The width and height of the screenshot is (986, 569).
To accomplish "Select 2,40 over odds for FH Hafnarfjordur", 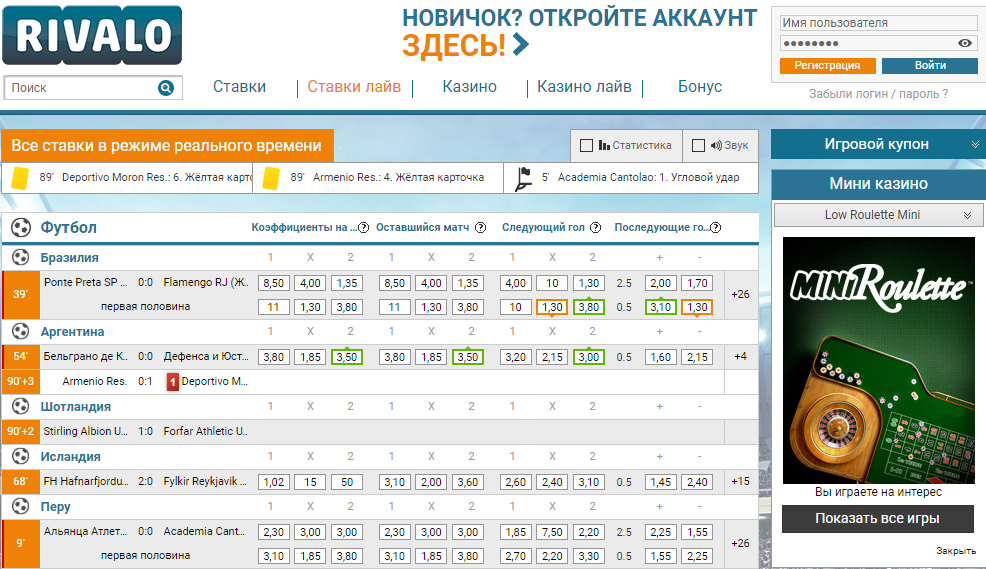I will tap(697, 482).
